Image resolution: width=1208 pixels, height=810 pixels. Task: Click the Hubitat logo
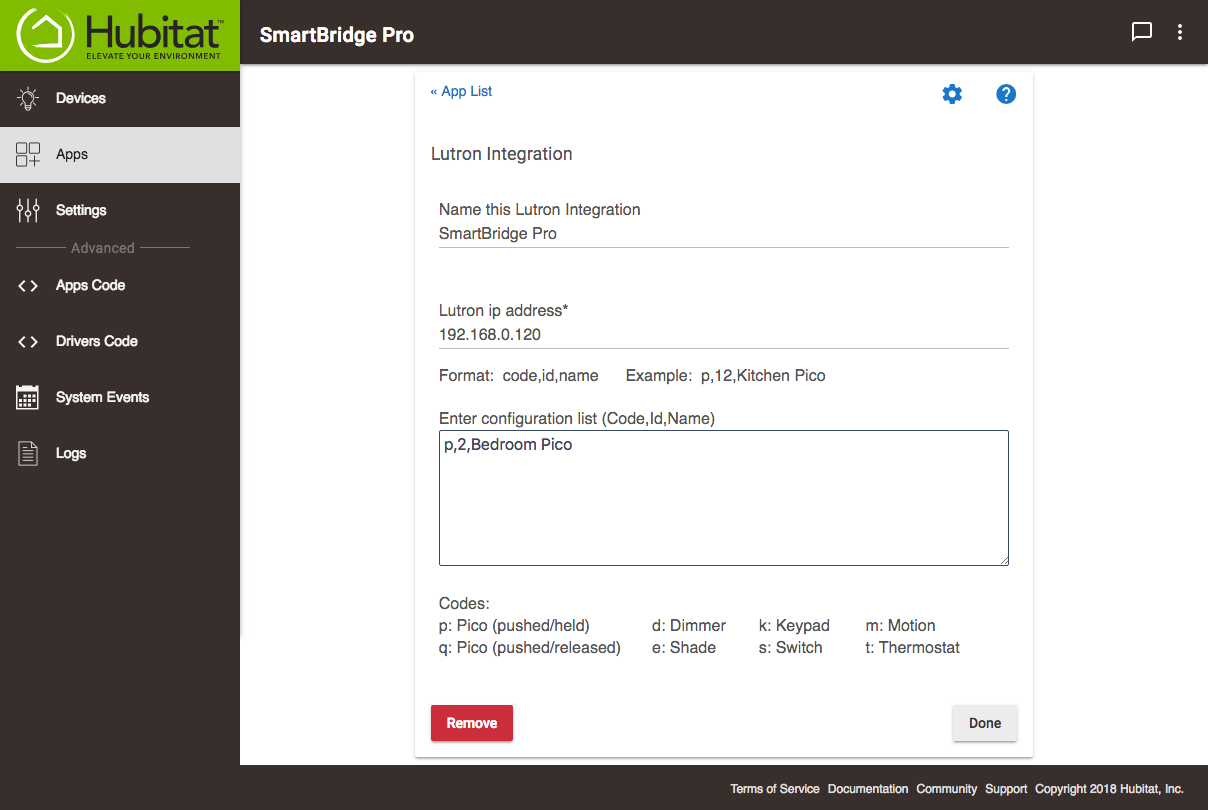[x=120, y=35]
